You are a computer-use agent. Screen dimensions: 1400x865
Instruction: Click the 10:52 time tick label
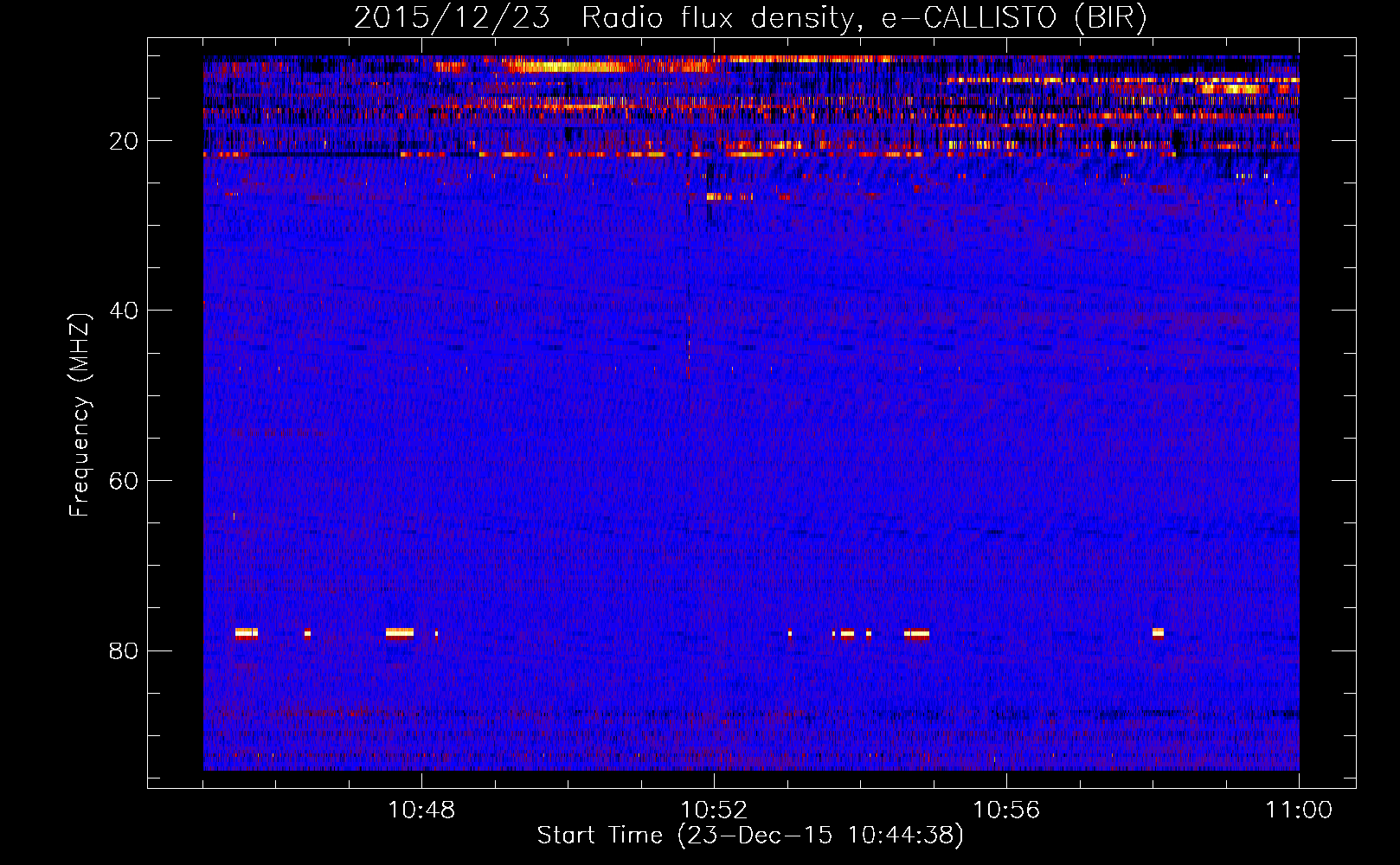(714, 811)
